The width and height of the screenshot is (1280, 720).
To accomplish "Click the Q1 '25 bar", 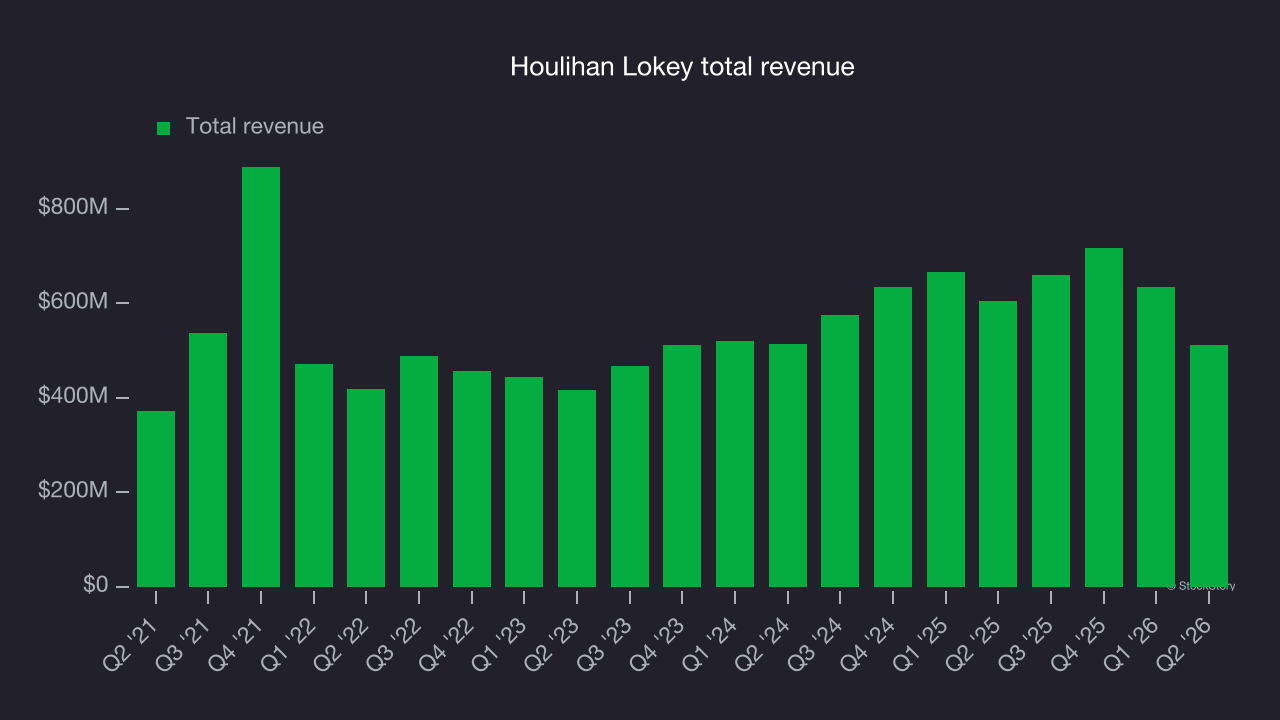I will [x=946, y=429].
